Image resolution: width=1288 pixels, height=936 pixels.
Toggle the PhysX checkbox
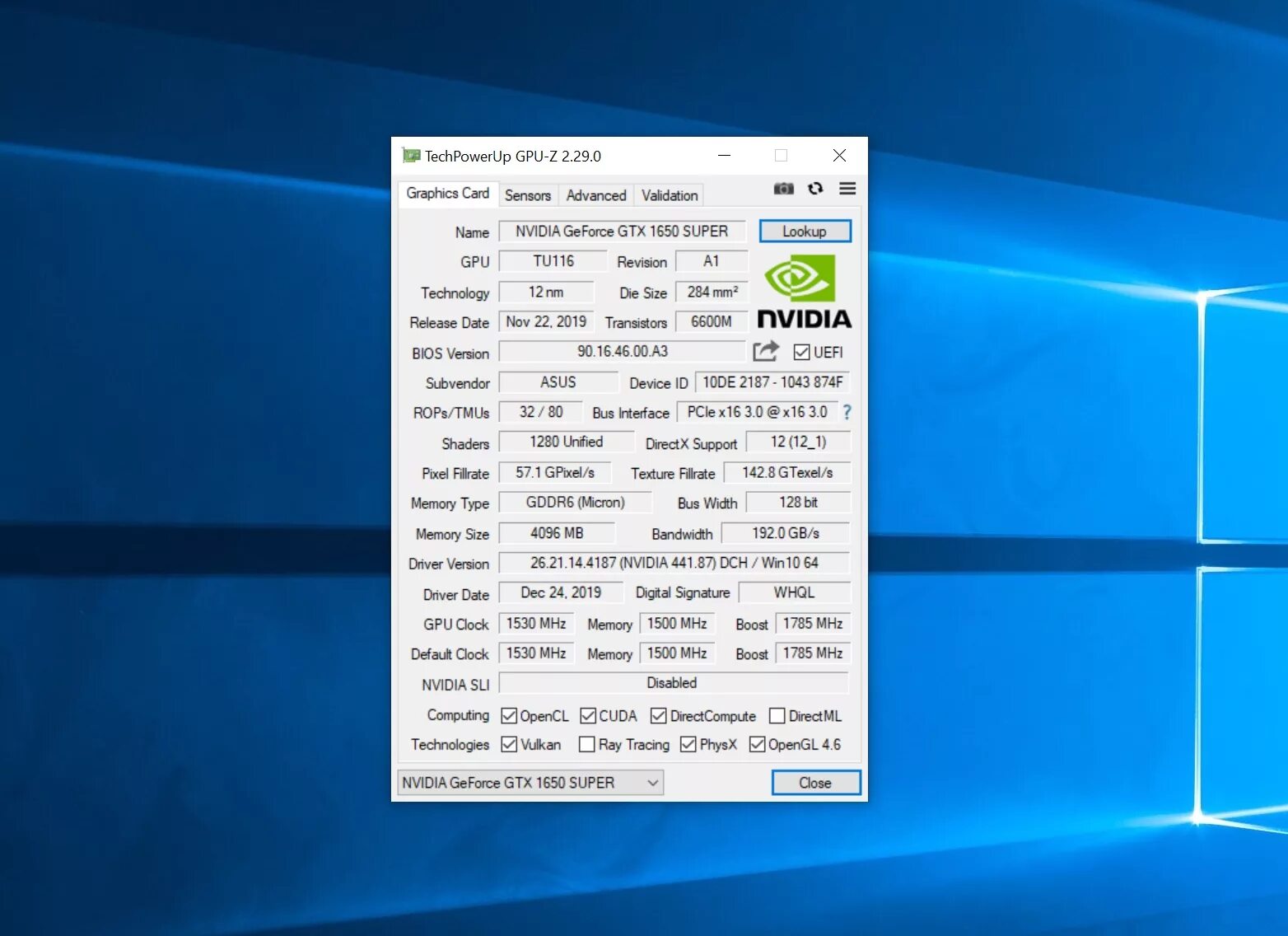pyautogui.click(x=688, y=745)
